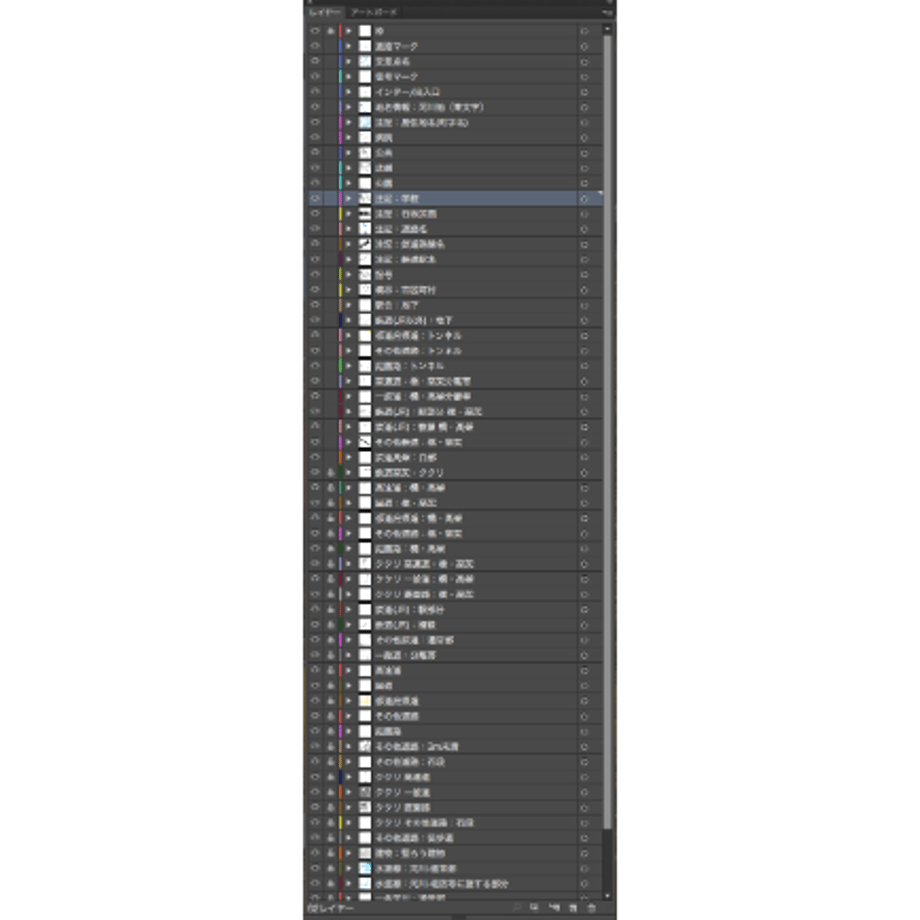This screenshot has height=920, width=920.
Task: Hide the その他道路：2m未満 layer
Action: tap(315, 746)
